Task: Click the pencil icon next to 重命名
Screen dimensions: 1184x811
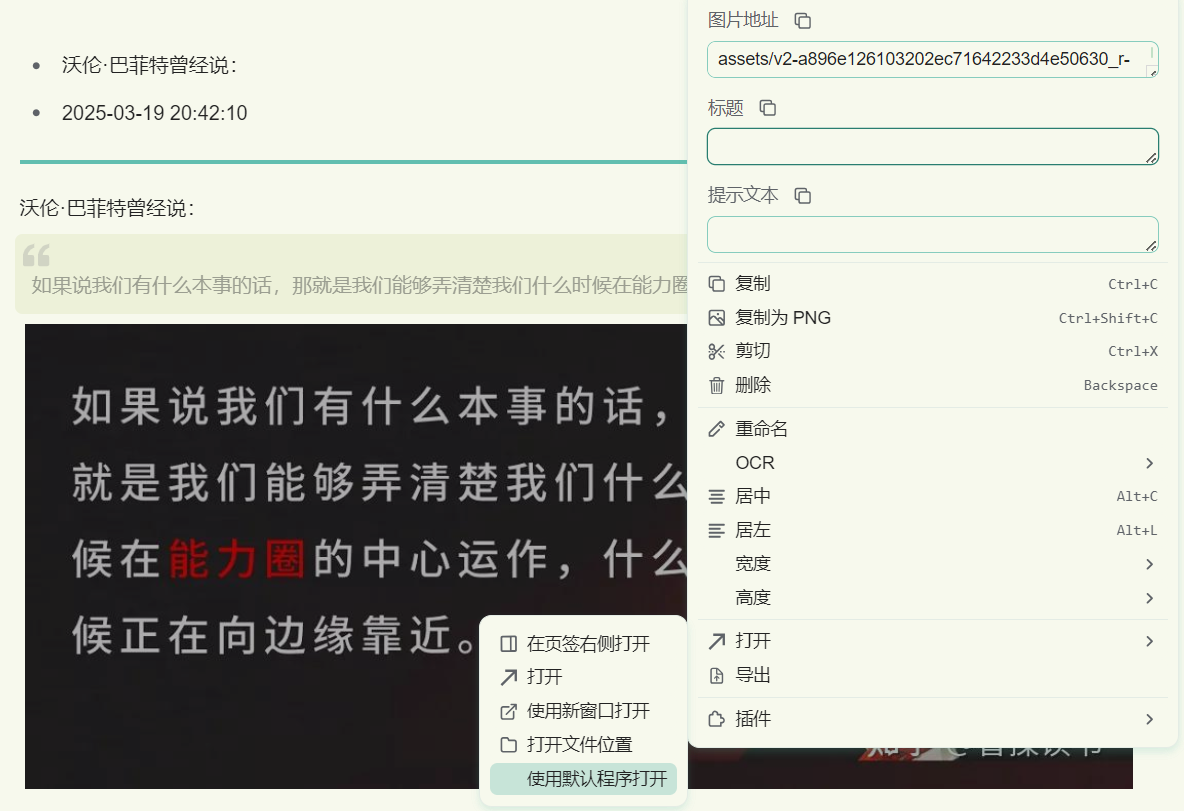Action: pyautogui.click(x=717, y=429)
